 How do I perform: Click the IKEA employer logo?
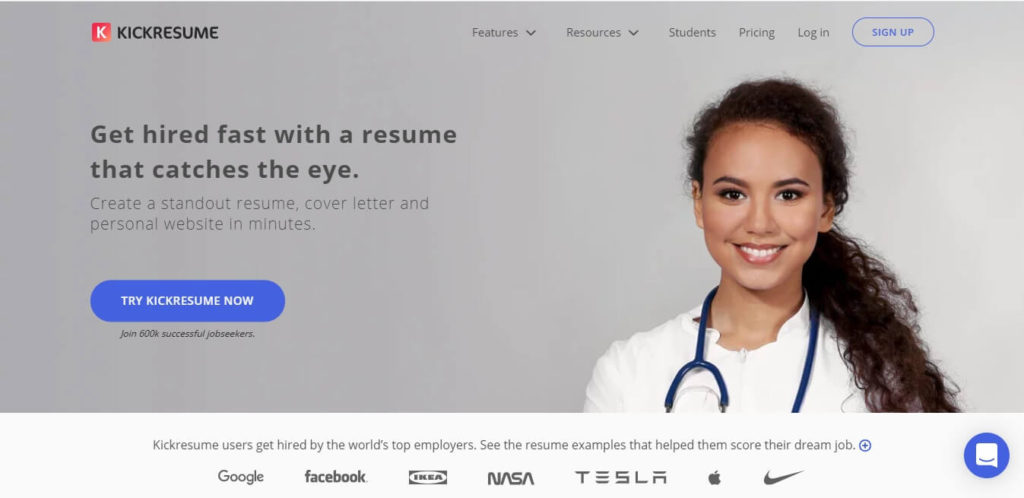coord(428,477)
